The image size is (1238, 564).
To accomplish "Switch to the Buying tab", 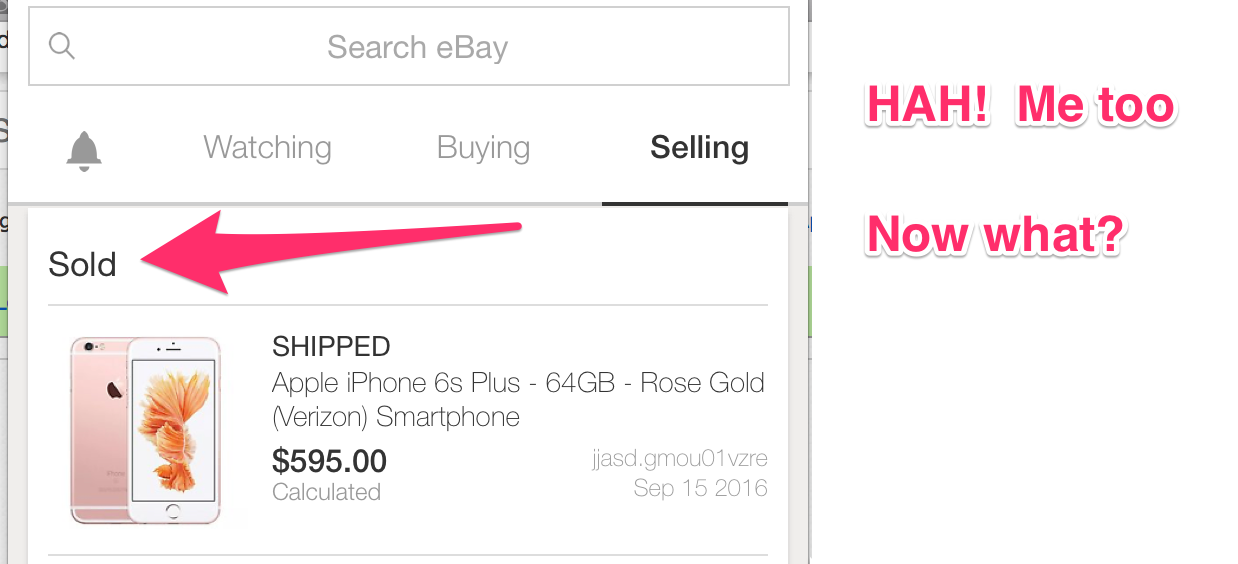I will [x=483, y=148].
